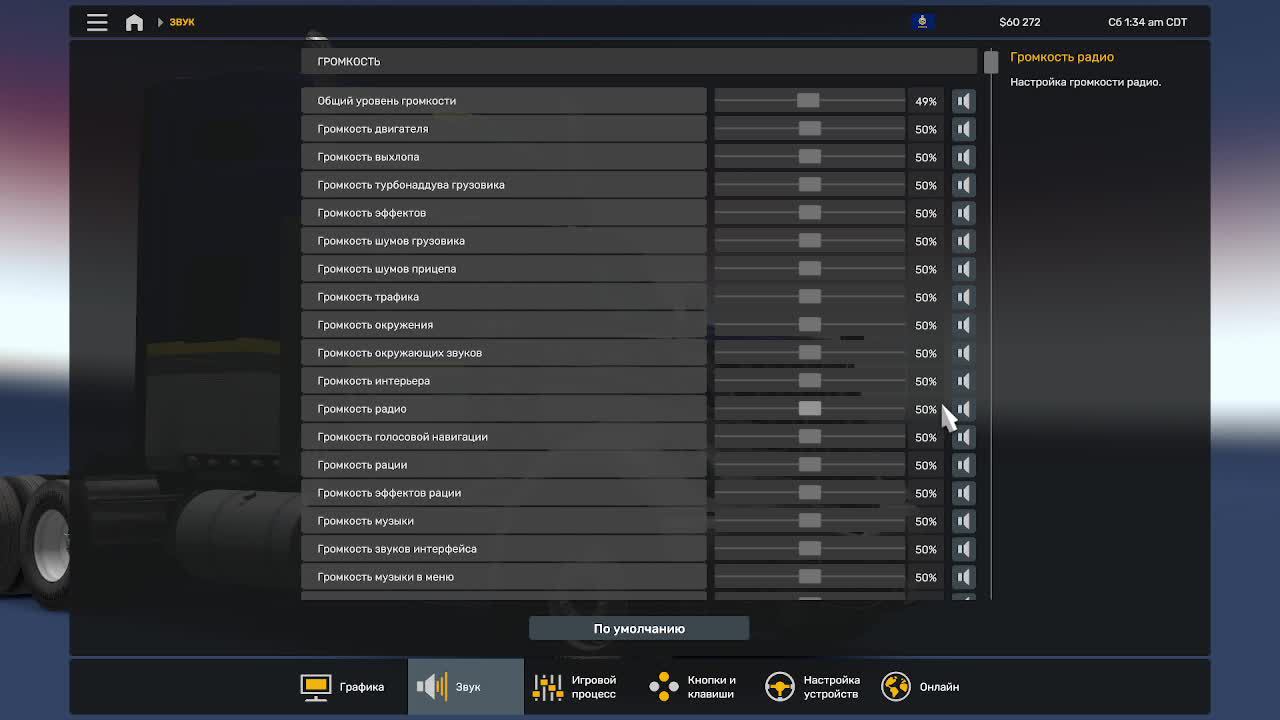Viewport: 1280px width, 720px height.
Task: Click the turbocharger volume slider handle
Action: (x=810, y=185)
